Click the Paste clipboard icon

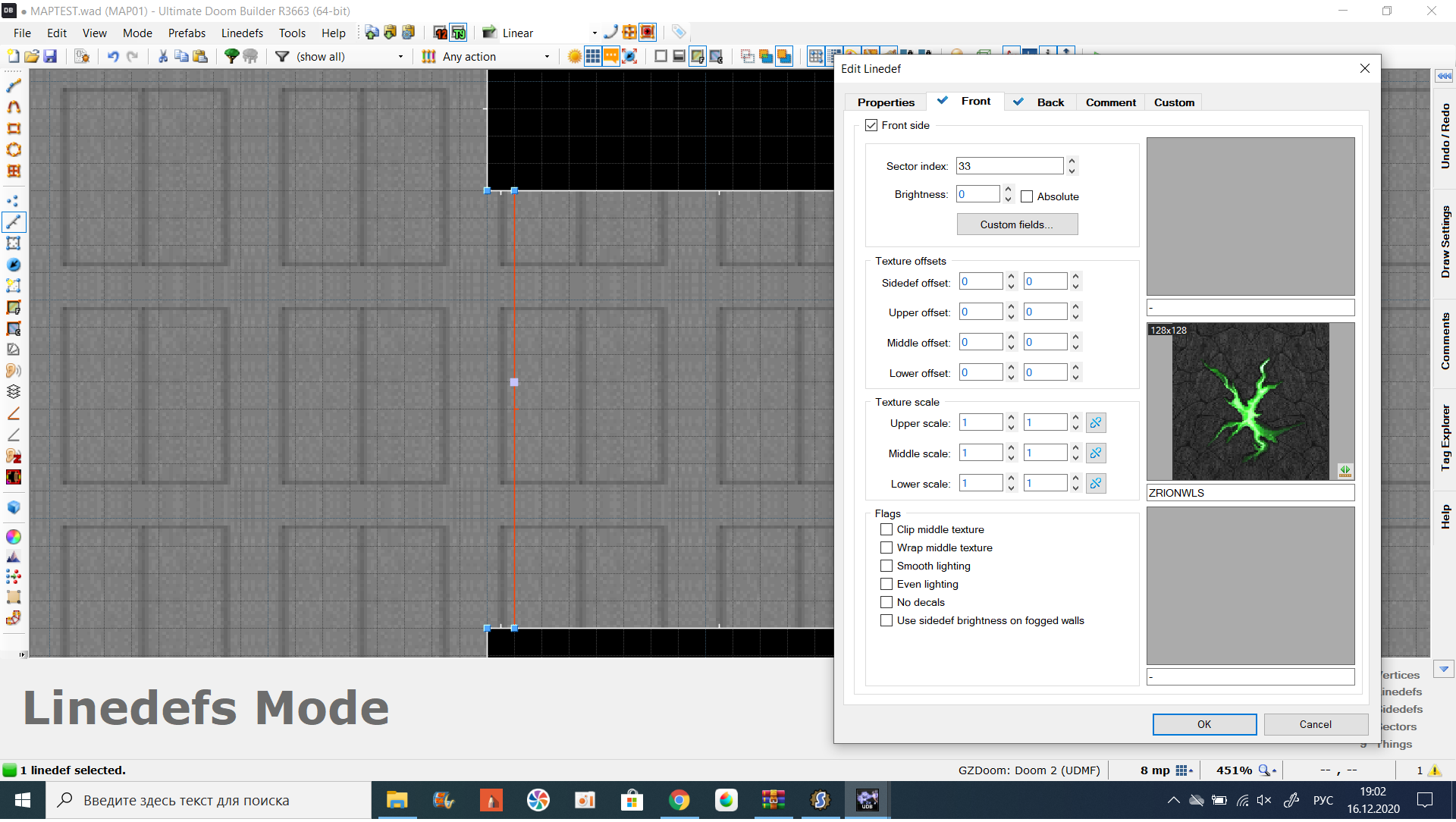200,57
